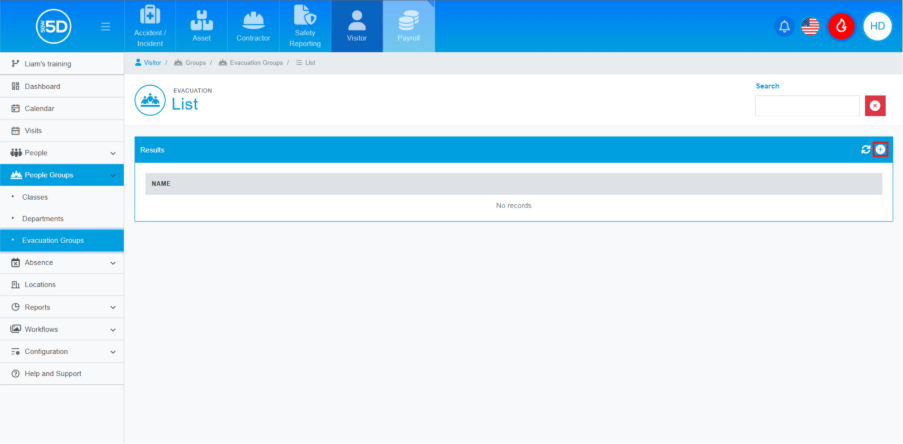This screenshot has width=903, height=444.
Task: Collapse the People Groups menu chevron
Action: click(113, 175)
